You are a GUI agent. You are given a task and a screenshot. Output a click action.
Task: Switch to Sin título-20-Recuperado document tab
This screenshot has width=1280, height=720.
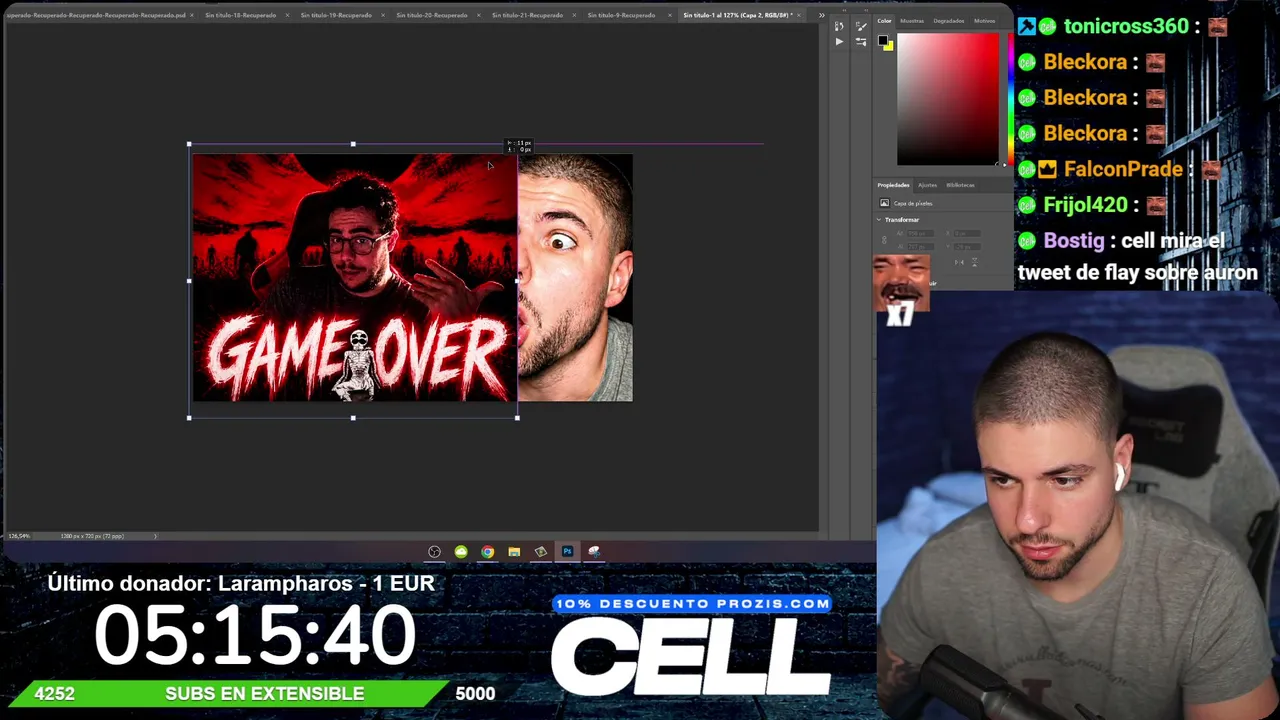point(431,15)
